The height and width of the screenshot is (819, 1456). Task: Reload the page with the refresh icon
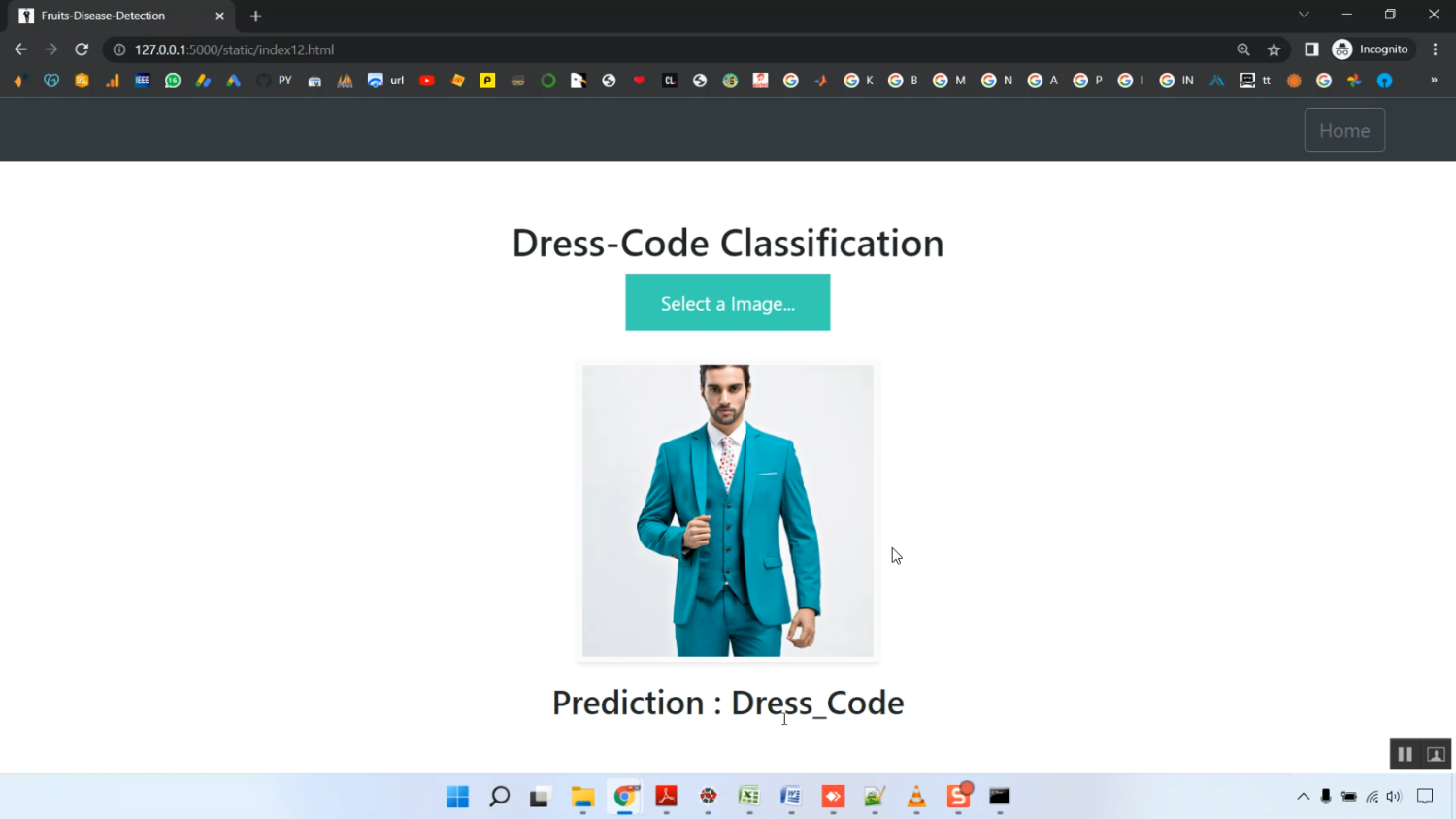click(82, 49)
